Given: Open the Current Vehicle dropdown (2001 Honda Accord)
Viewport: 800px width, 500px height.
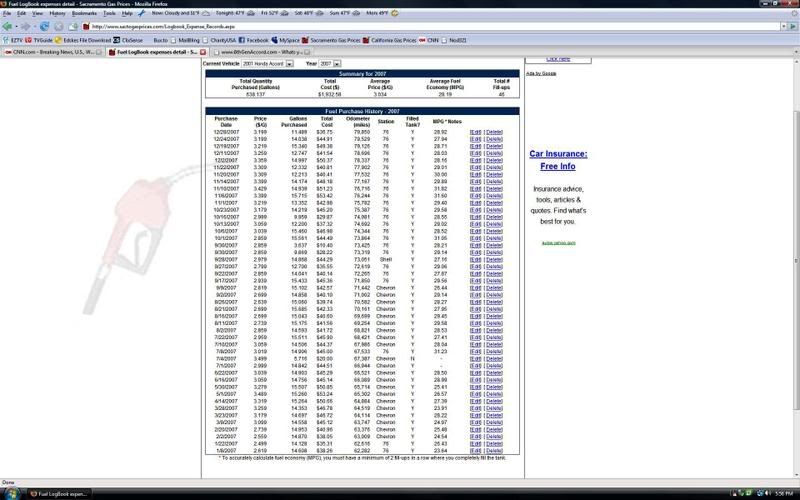Looking at the screenshot, I should [x=267, y=64].
